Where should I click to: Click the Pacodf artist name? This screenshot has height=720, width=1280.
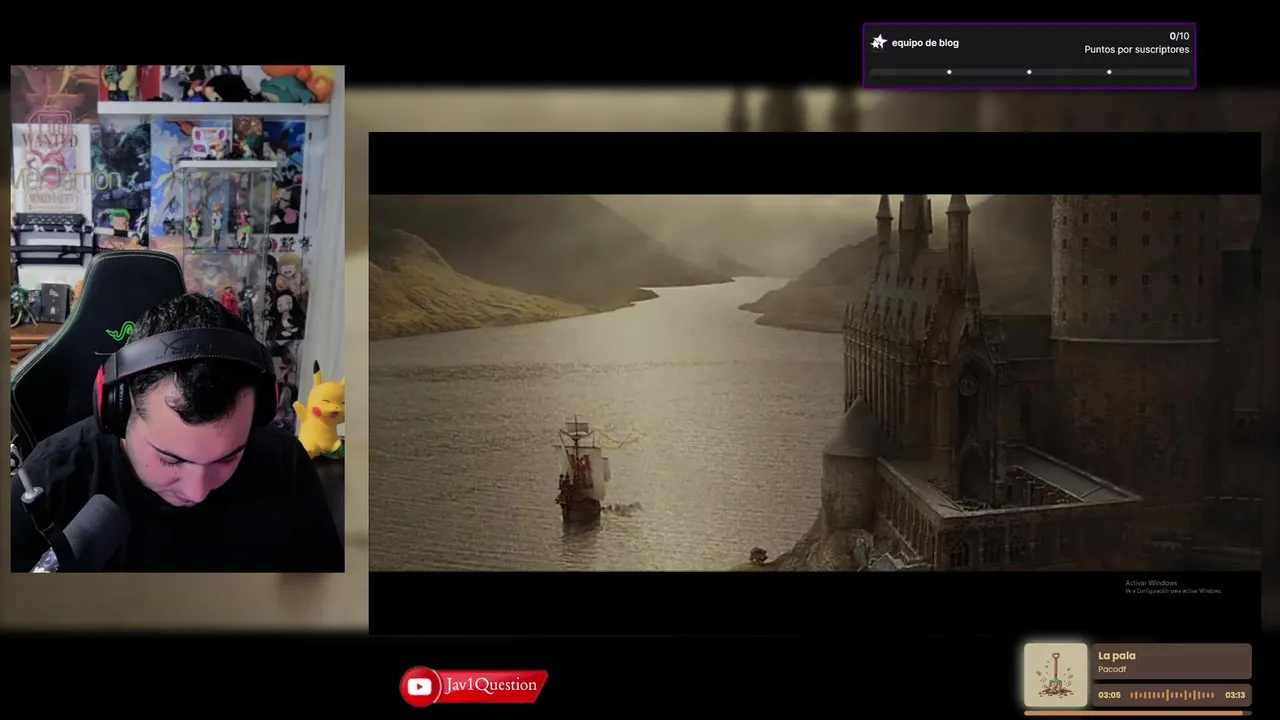(1112, 669)
